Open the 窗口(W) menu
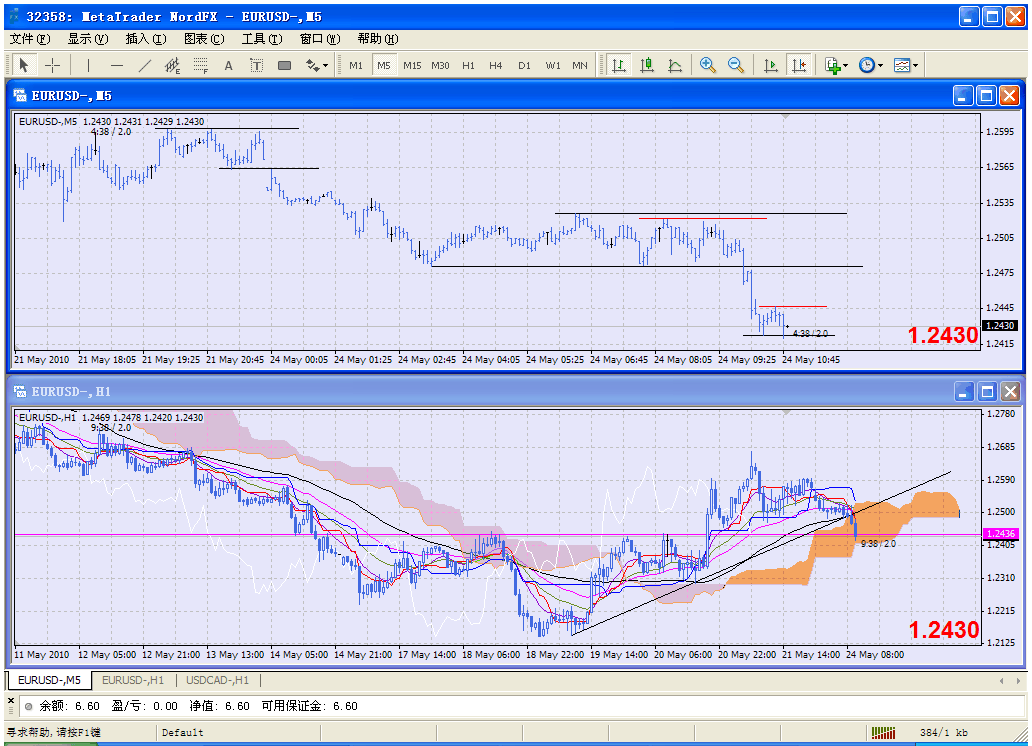1032x746 pixels. tap(320, 39)
